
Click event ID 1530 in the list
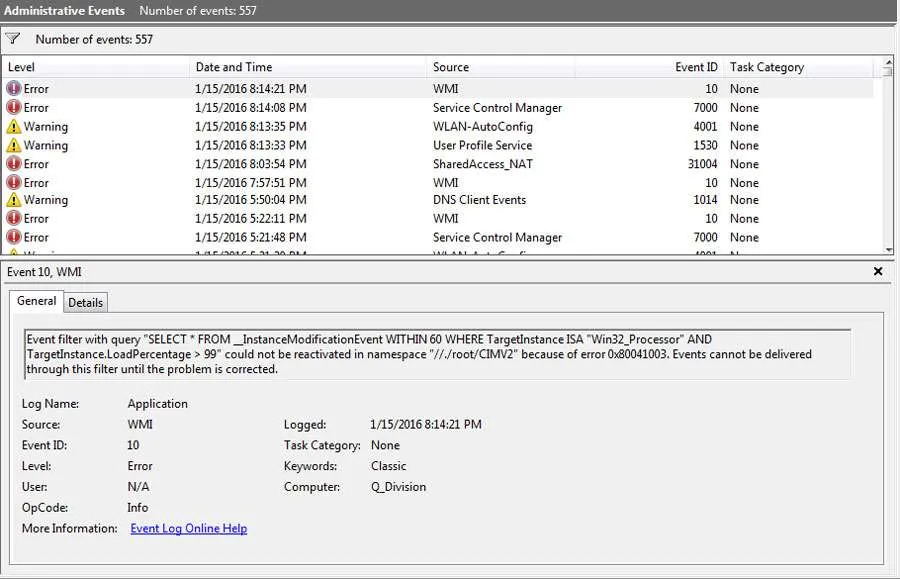[x=705, y=145]
